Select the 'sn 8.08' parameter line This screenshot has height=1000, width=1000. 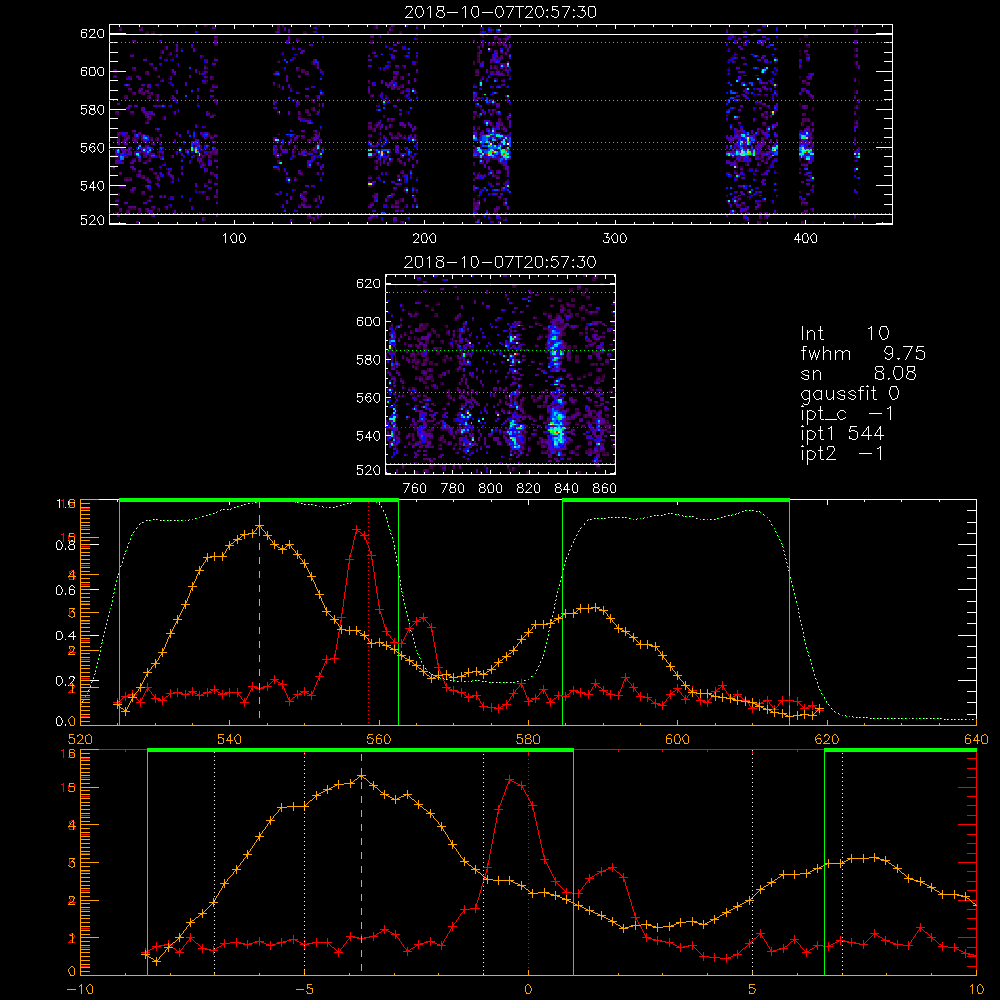pos(858,373)
